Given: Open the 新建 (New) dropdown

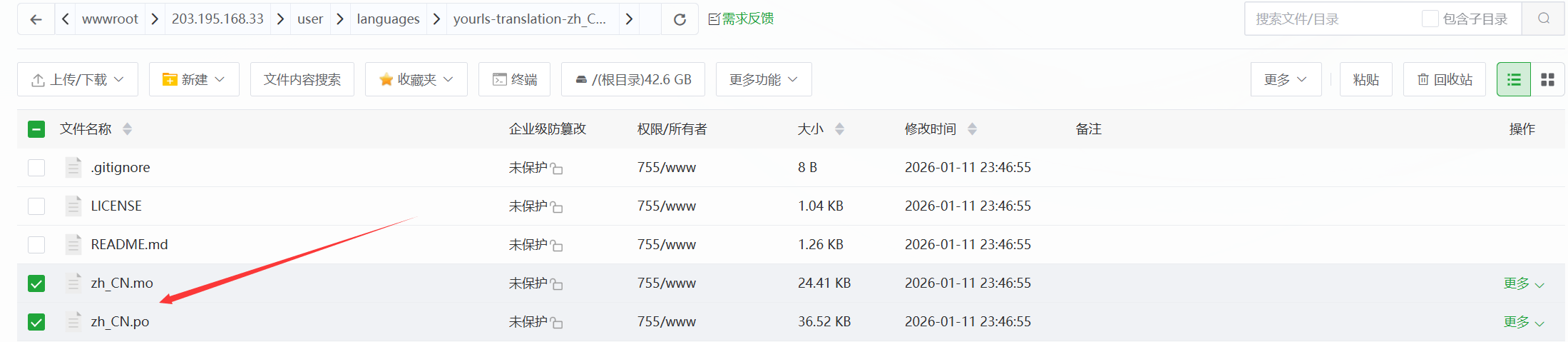Looking at the screenshot, I should pyautogui.click(x=193, y=79).
